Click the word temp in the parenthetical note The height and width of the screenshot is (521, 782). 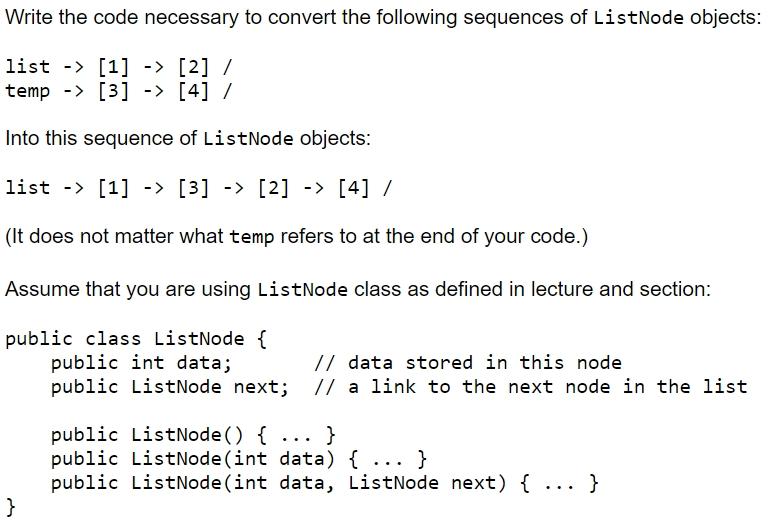(251, 237)
